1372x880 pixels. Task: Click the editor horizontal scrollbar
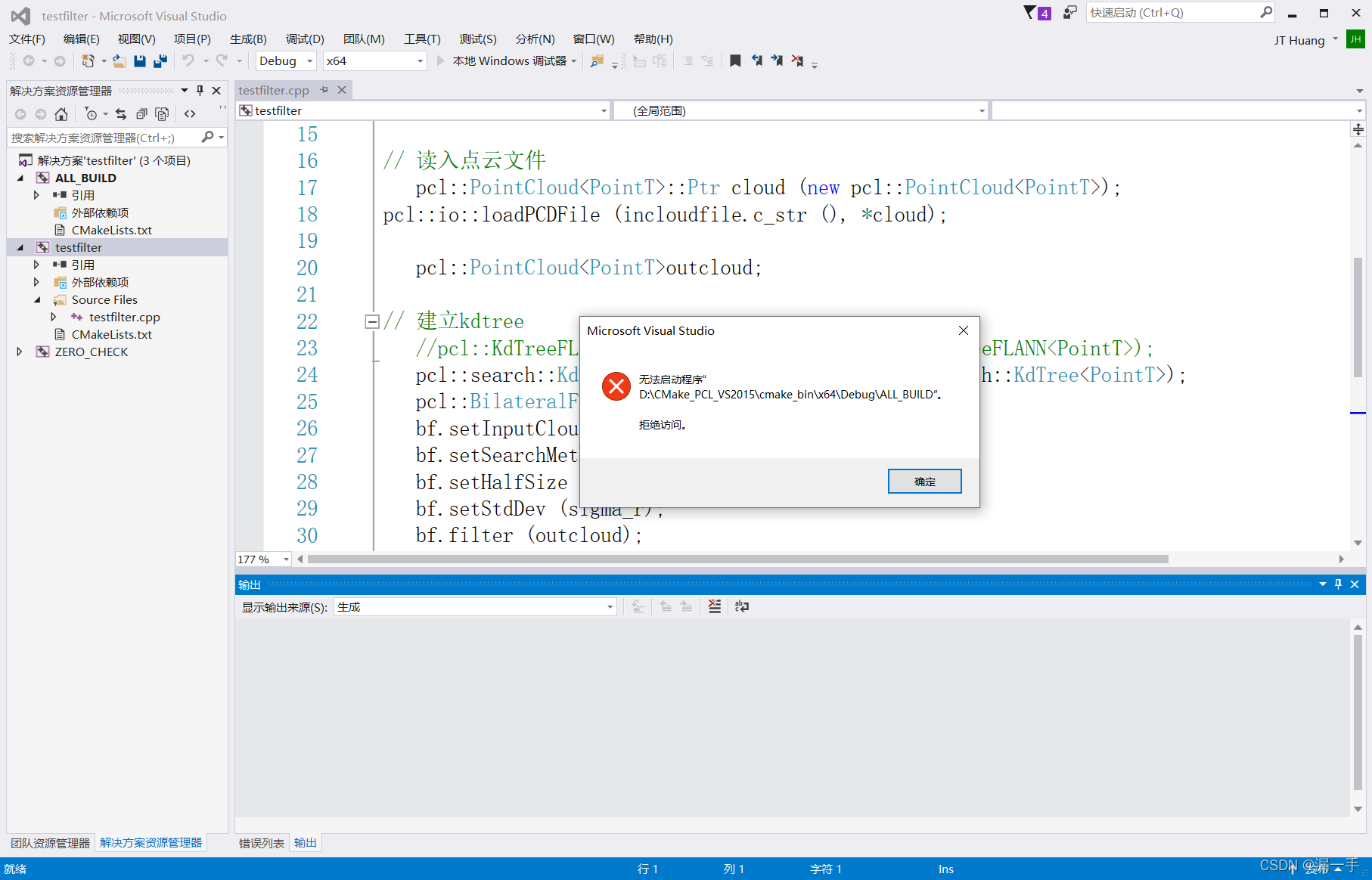737,559
